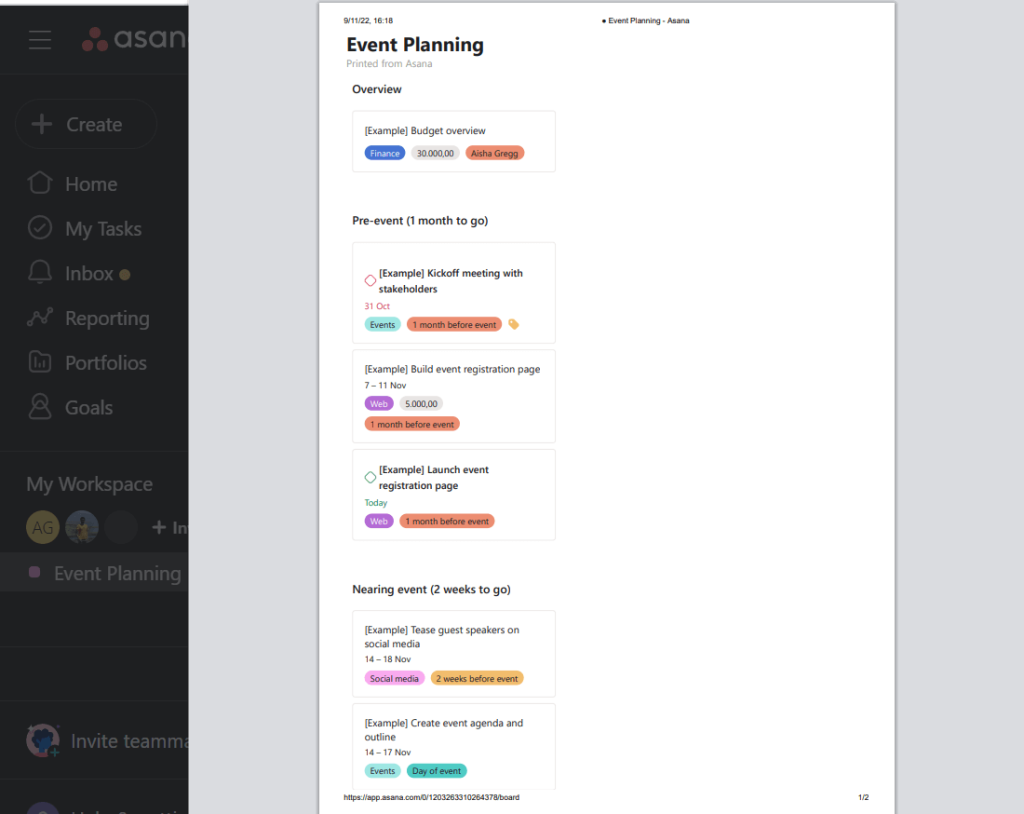Click the Home icon in the sidebar

tap(42, 183)
